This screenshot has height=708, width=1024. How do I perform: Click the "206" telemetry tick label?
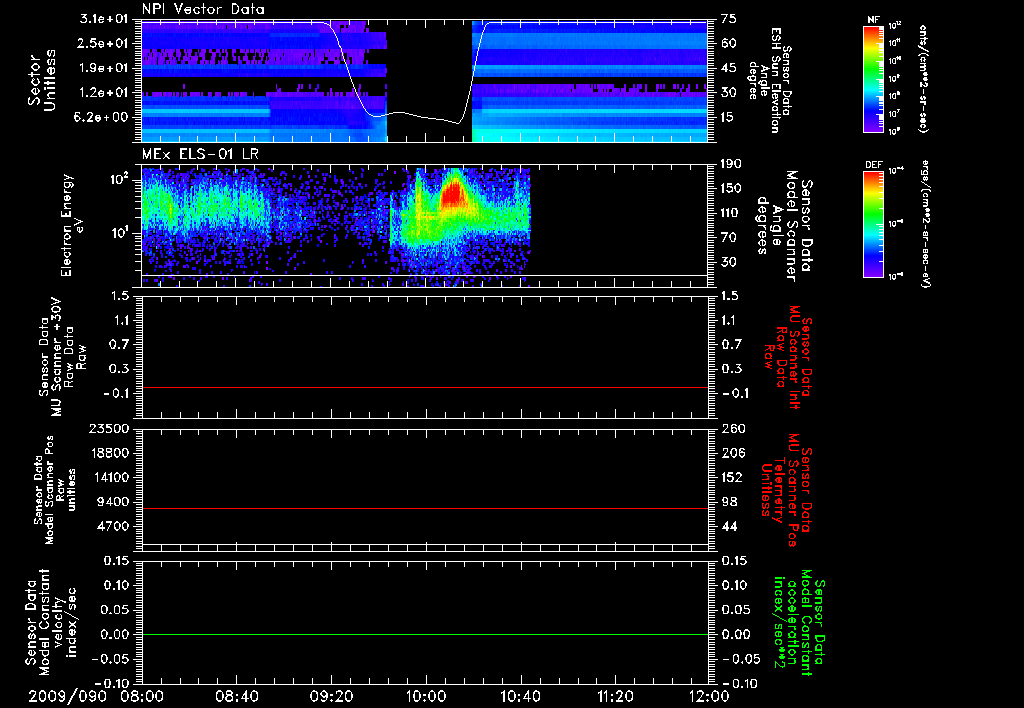click(732, 453)
